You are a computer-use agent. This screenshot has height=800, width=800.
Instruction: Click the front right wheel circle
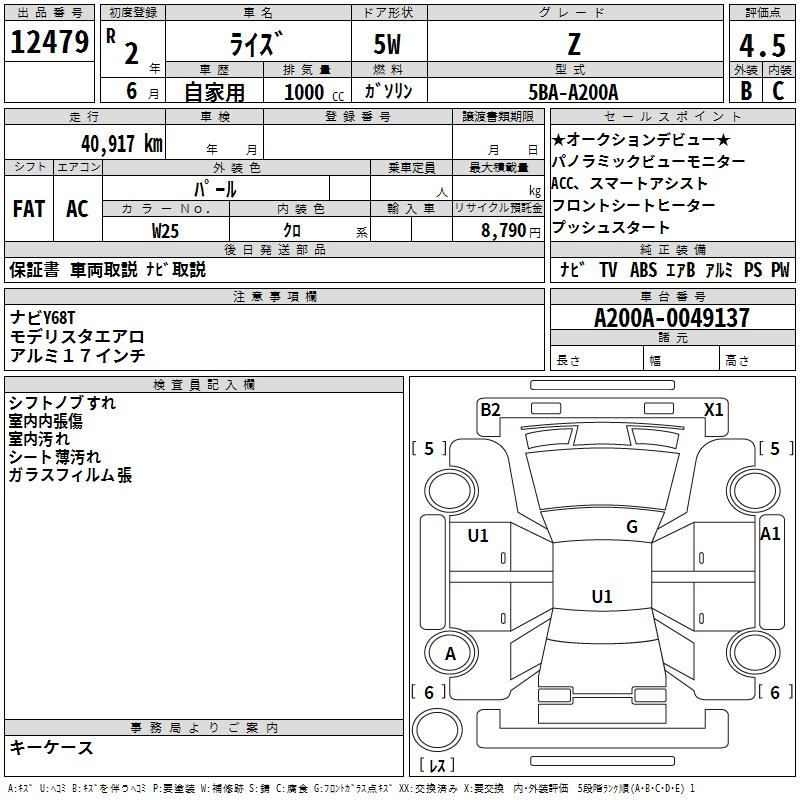pos(753,490)
